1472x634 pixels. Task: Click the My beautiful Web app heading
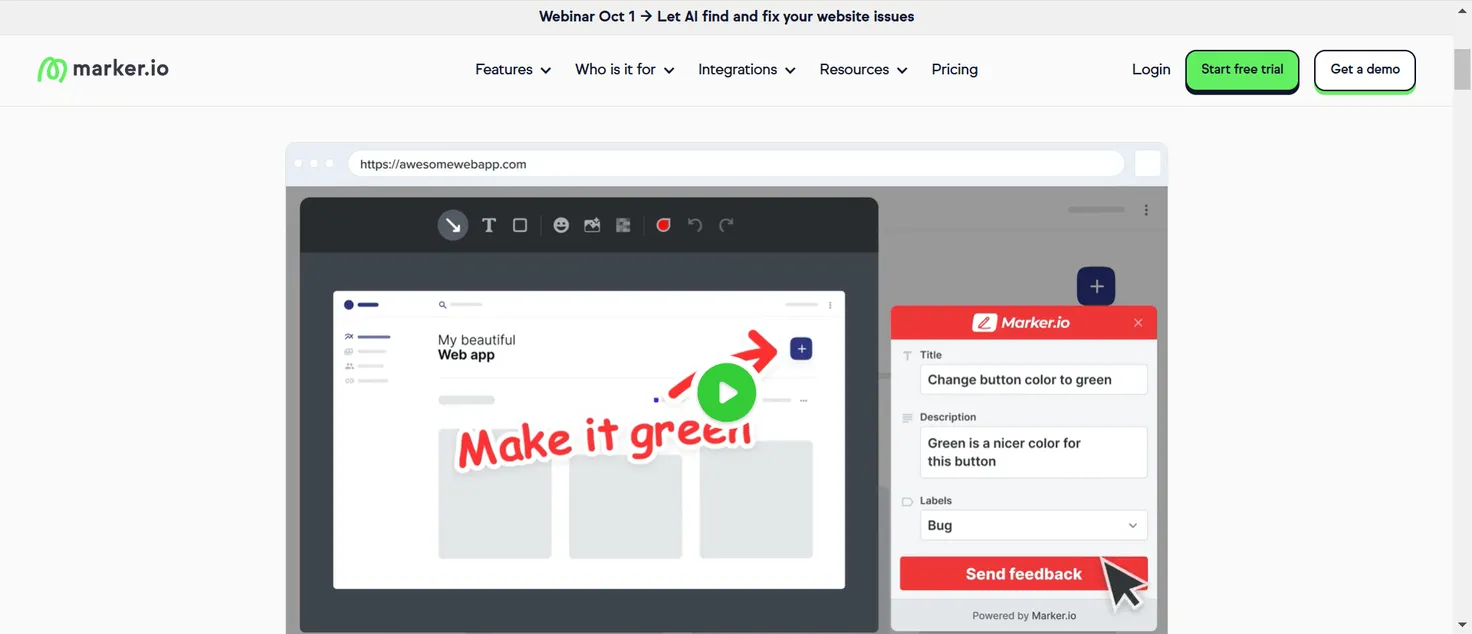click(477, 347)
